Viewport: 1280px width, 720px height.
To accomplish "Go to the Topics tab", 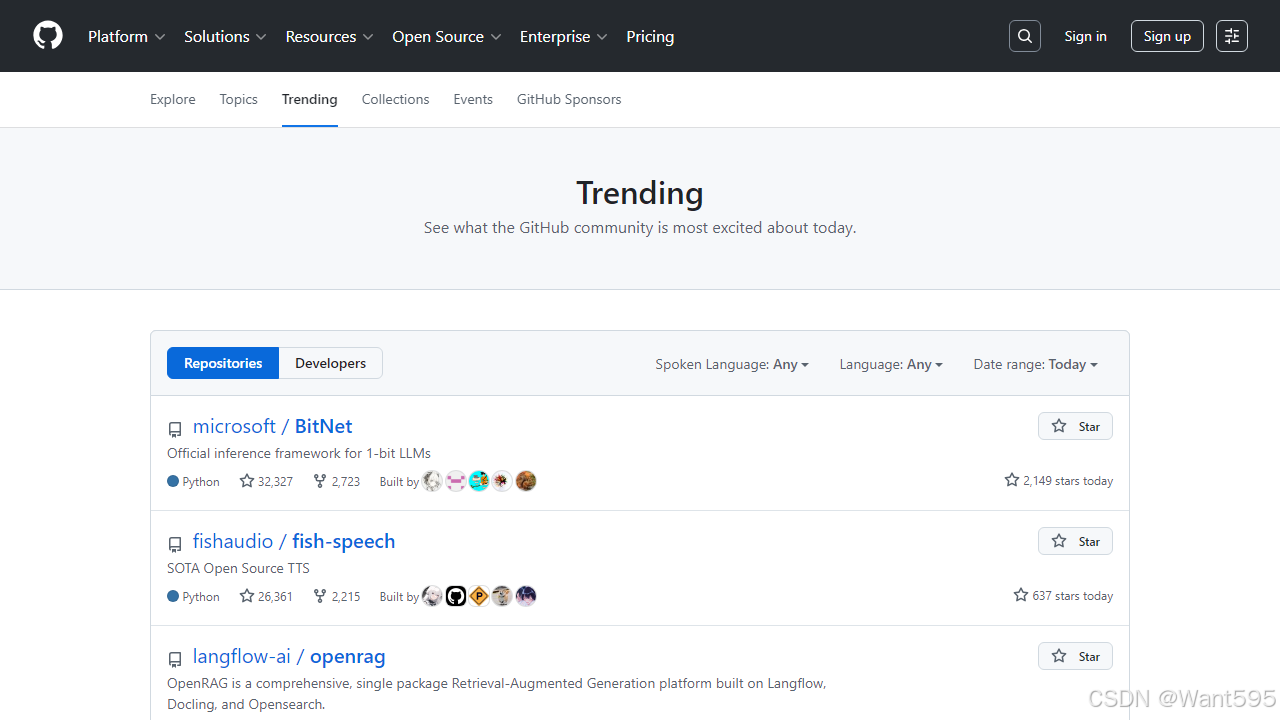I will [x=239, y=99].
